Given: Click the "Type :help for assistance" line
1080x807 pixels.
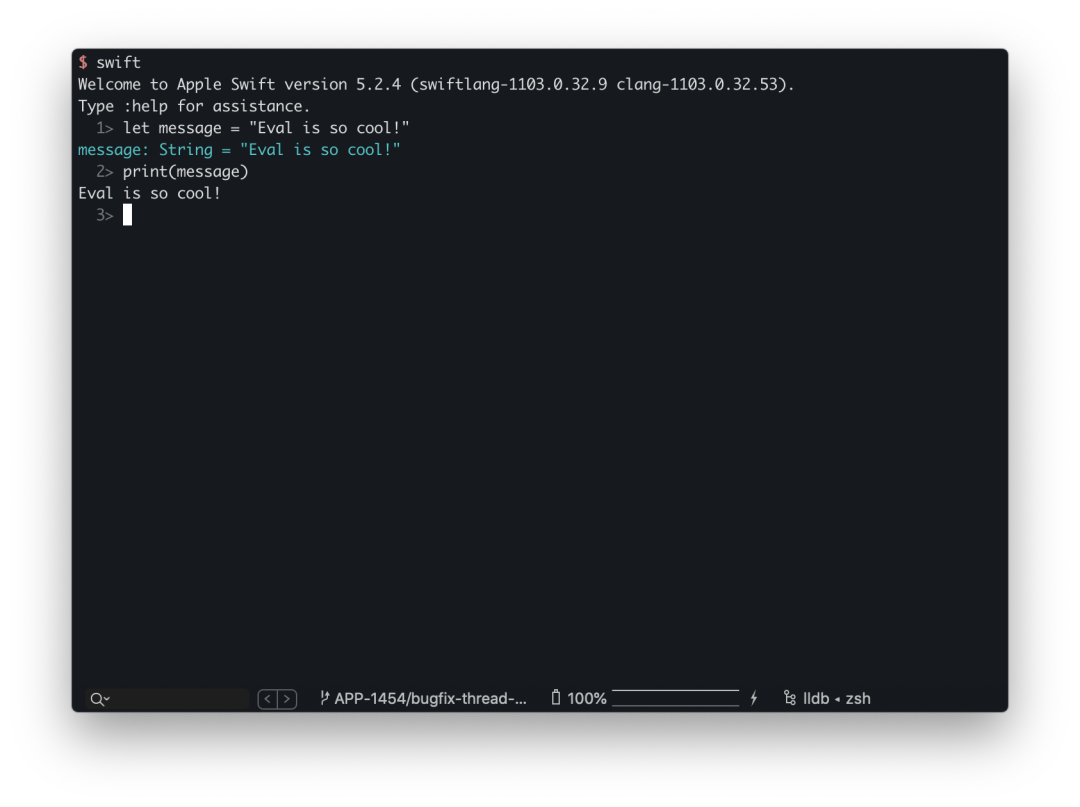Looking at the screenshot, I should (194, 106).
